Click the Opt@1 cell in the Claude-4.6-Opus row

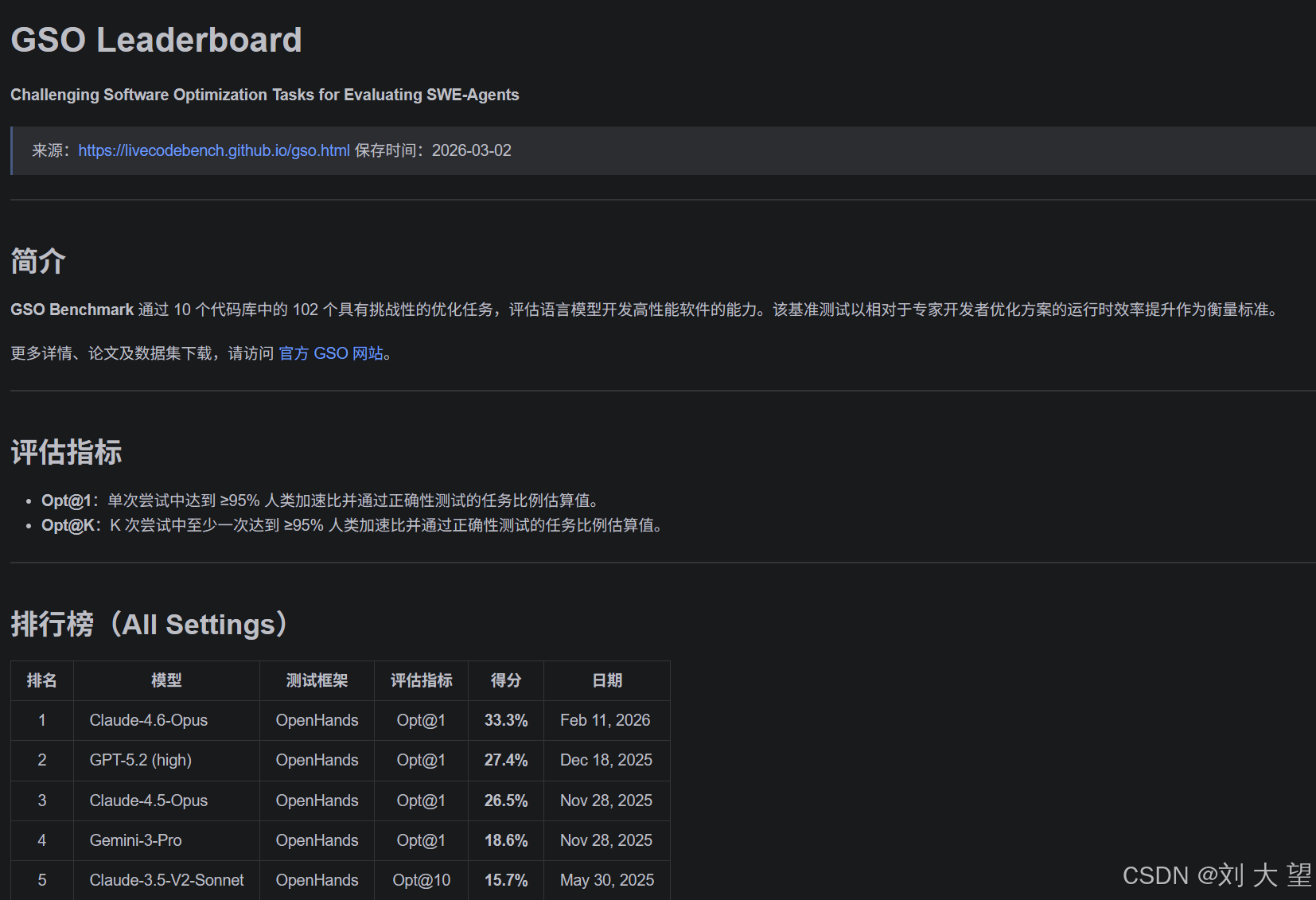click(422, 721)
